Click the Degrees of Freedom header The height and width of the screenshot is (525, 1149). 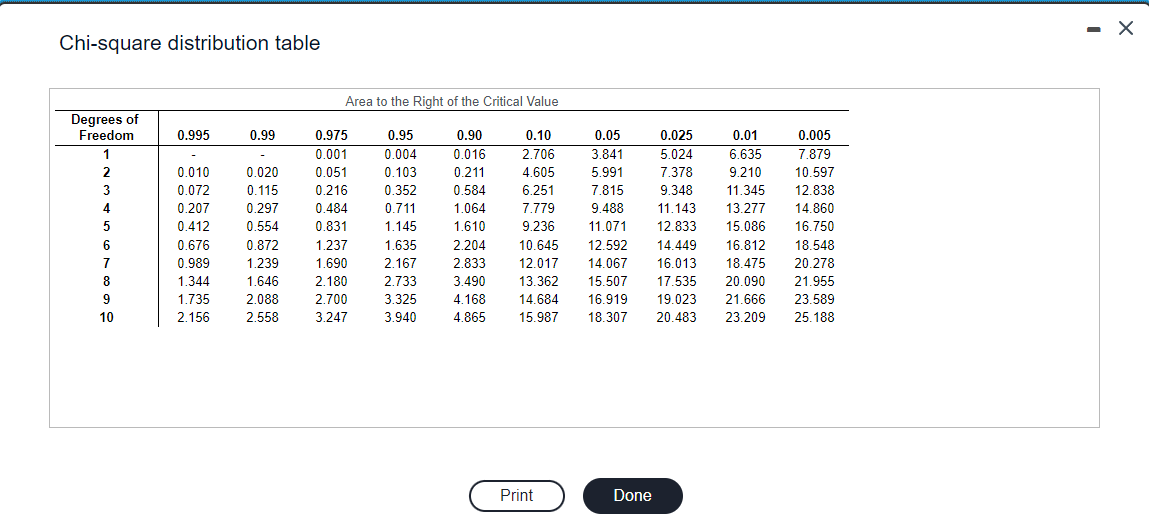coord(106,127)
